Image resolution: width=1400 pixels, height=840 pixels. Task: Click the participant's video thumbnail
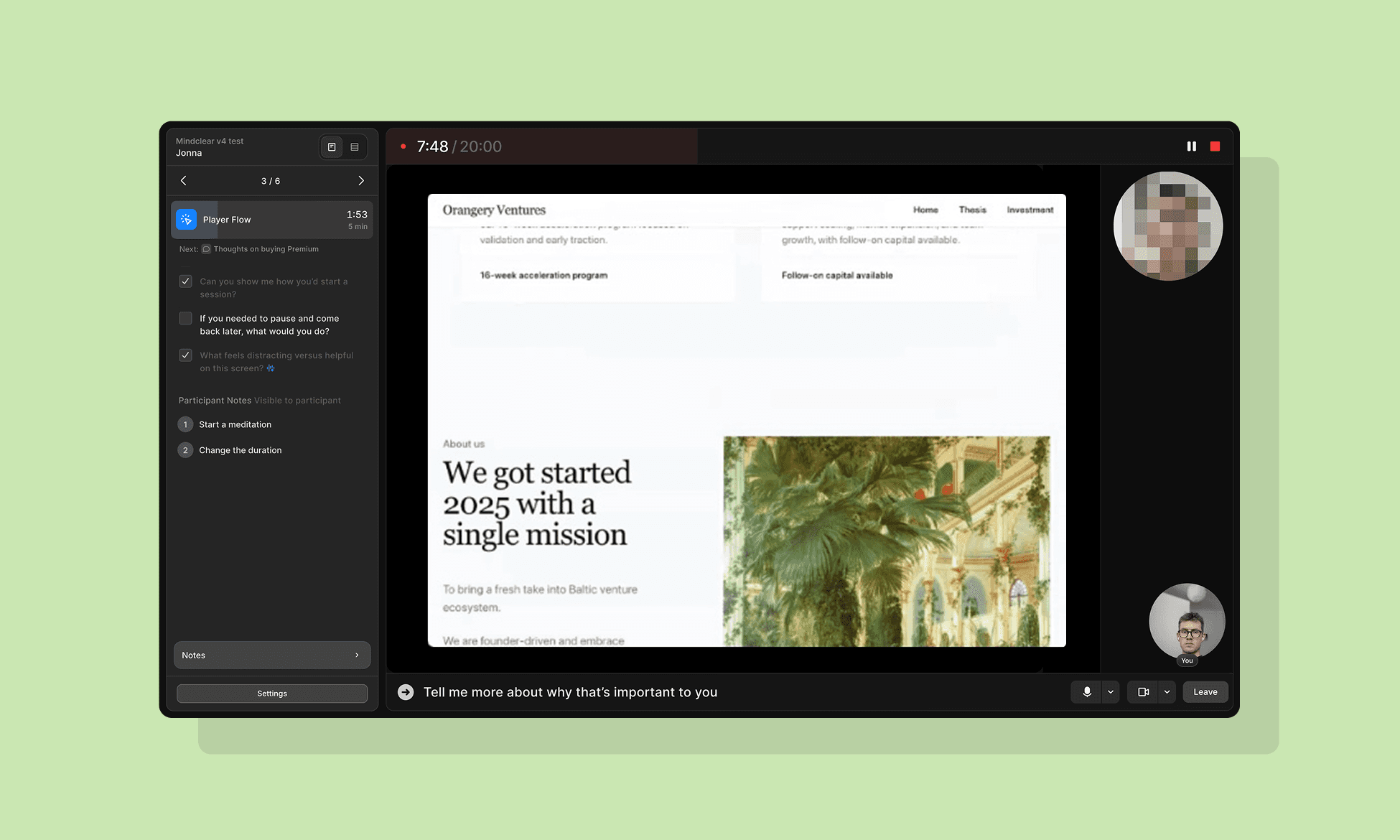[1168, 226]
